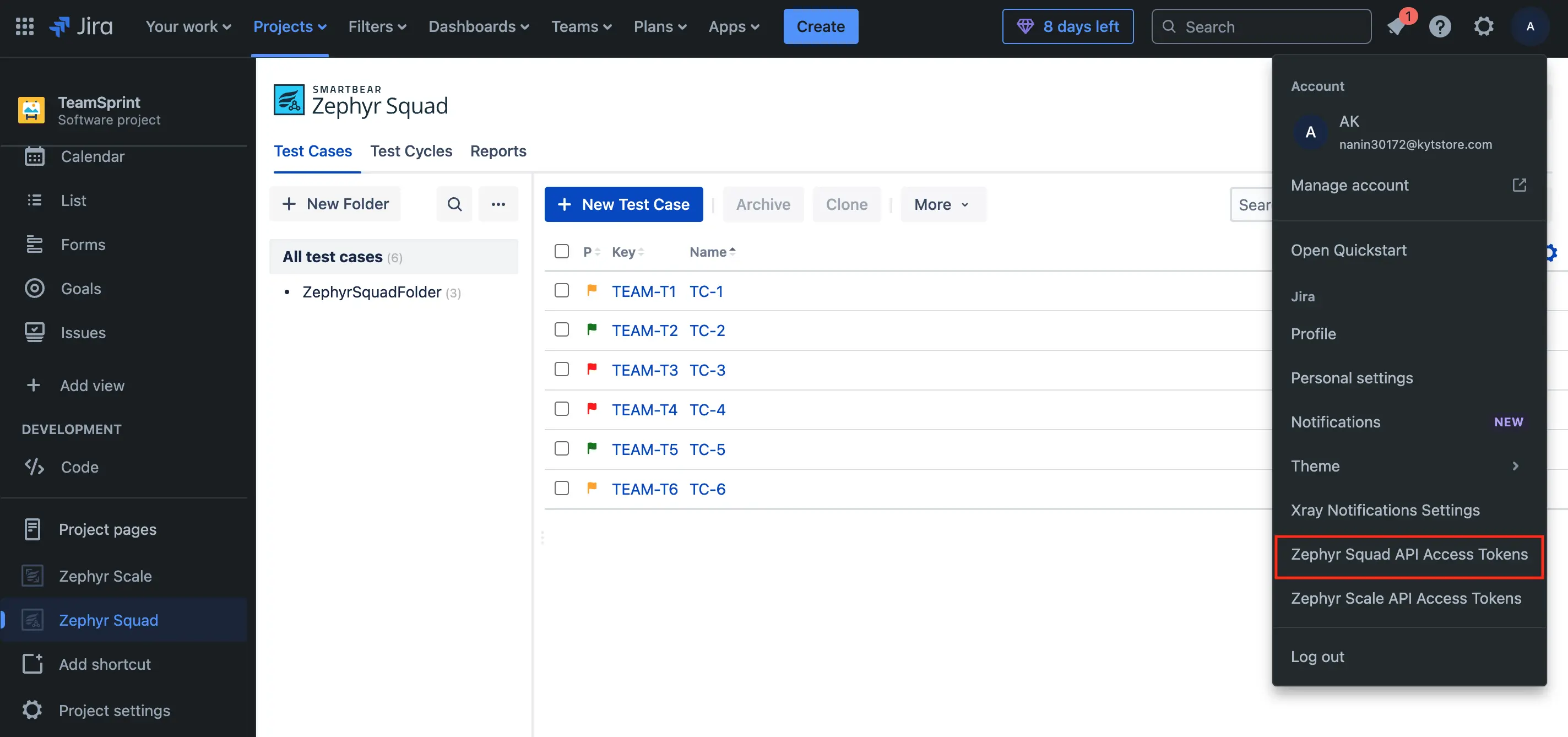Click the settings gear in top bar
Screen dimensions: 1568x737
1483,27
